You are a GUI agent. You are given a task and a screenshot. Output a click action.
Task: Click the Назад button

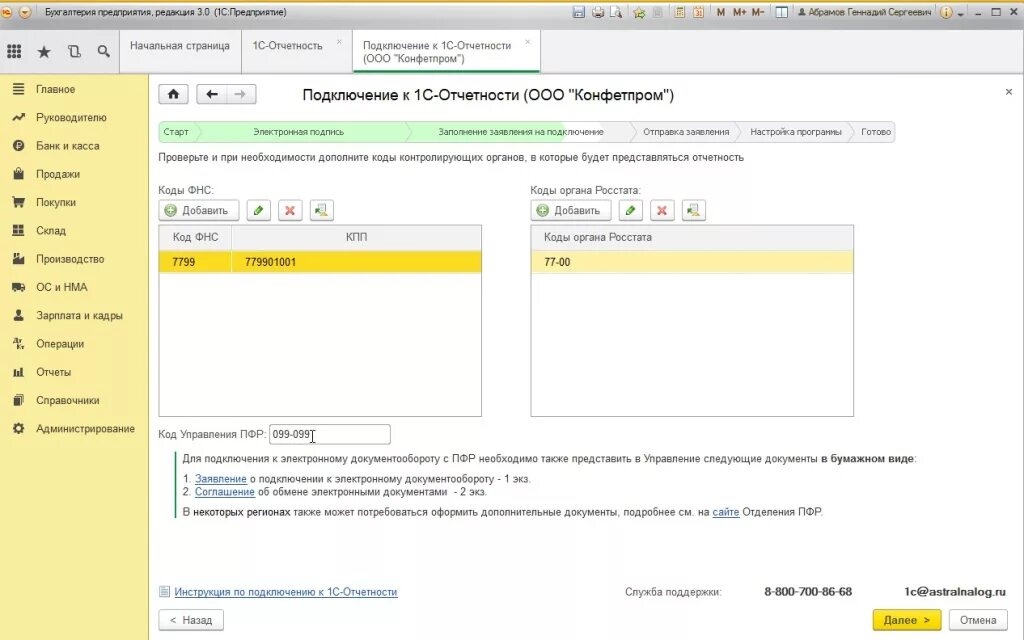[191, 620]
